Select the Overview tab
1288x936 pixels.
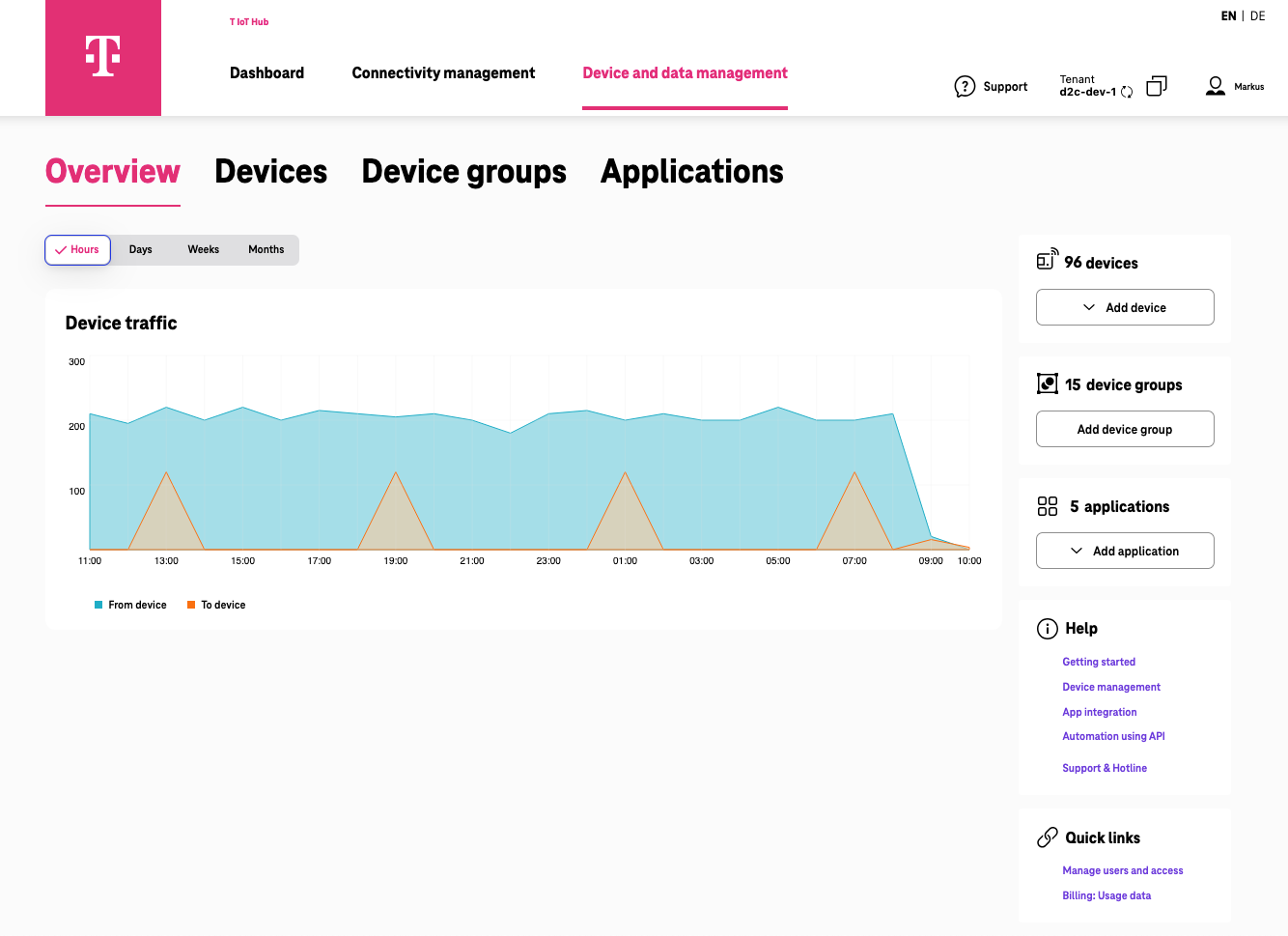click(x=113, y=172)
